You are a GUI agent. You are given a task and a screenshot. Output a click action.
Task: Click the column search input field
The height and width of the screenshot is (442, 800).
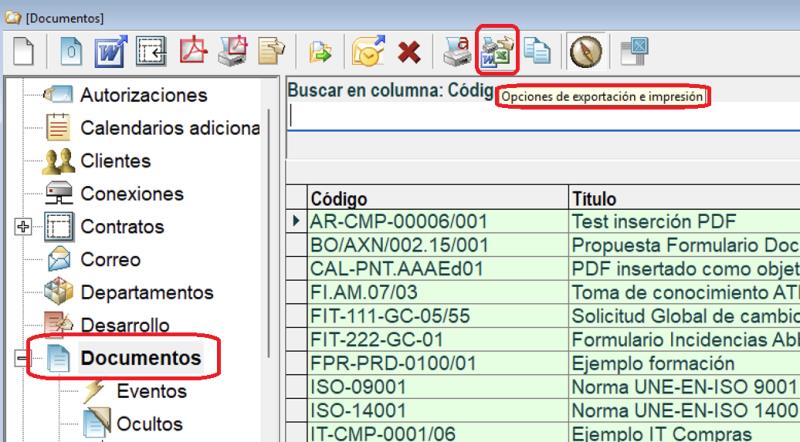(540, 116)
